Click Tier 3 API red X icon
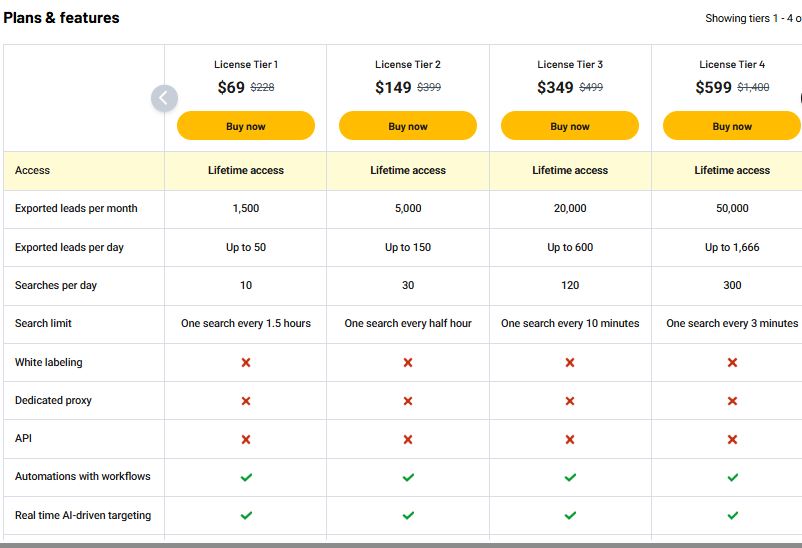The image size is (802, 548). point(570,439)
